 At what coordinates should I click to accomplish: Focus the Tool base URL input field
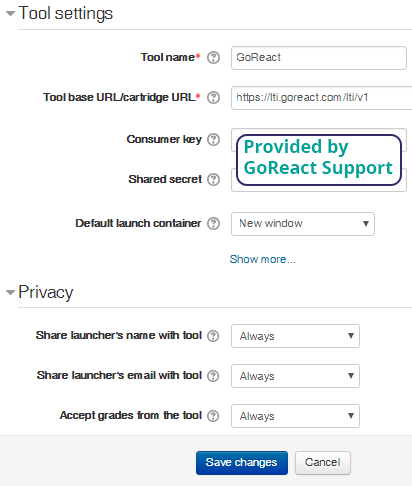click(322, 98)
